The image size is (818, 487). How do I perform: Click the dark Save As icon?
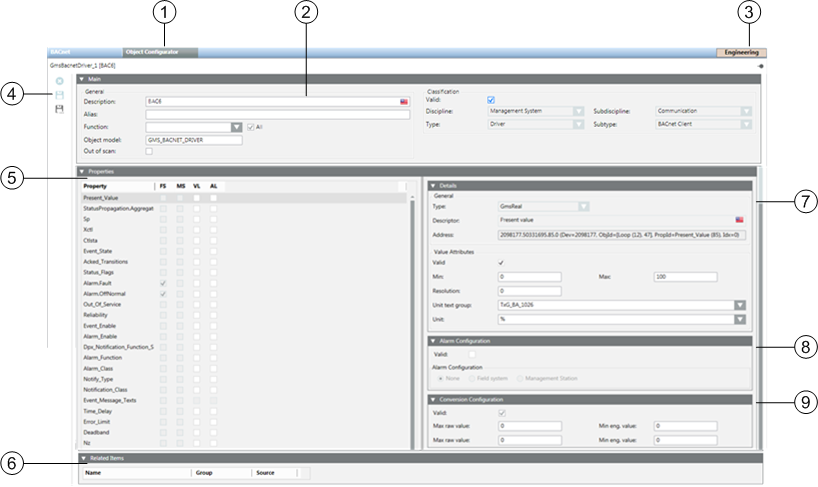60,109
